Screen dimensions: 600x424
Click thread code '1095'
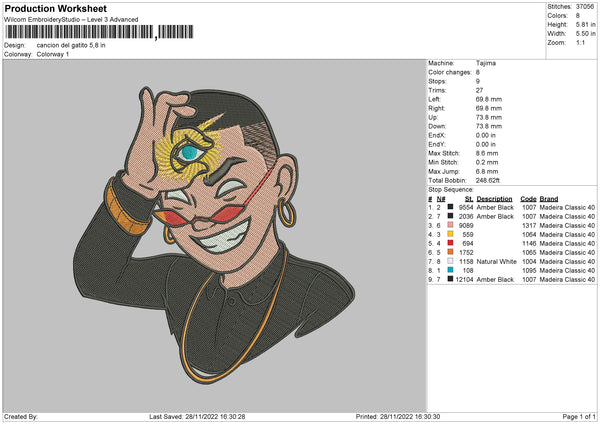click(529, 270)
